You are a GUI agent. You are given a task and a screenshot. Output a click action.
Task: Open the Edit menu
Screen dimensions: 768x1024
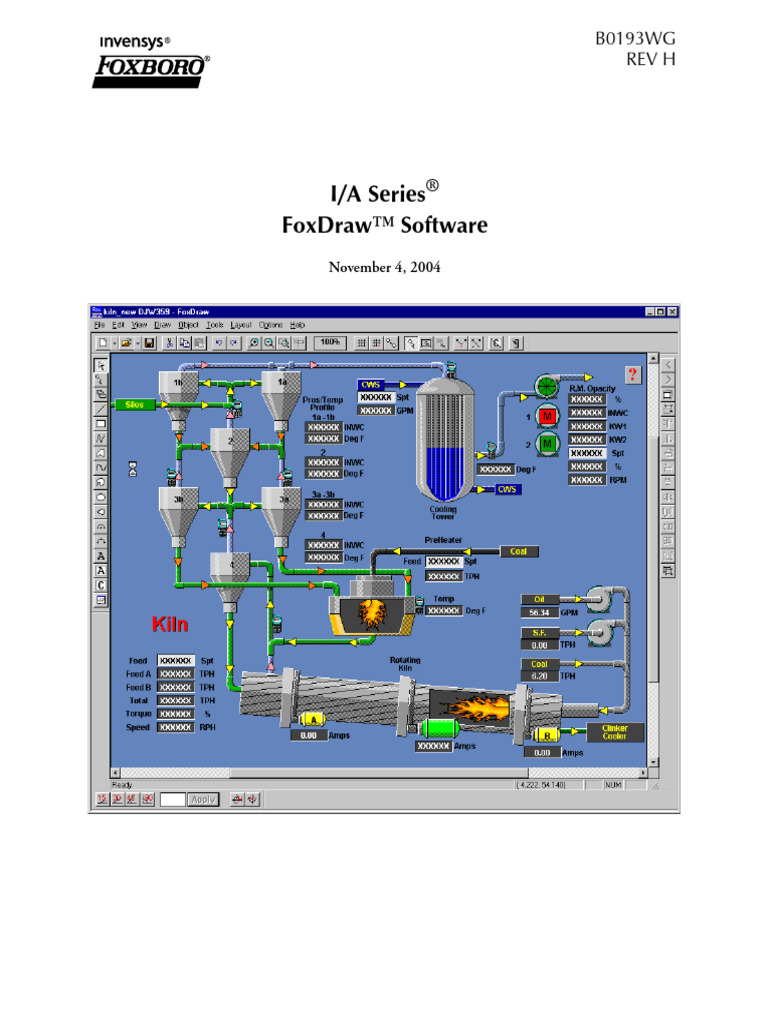click(x=118, y=325)
